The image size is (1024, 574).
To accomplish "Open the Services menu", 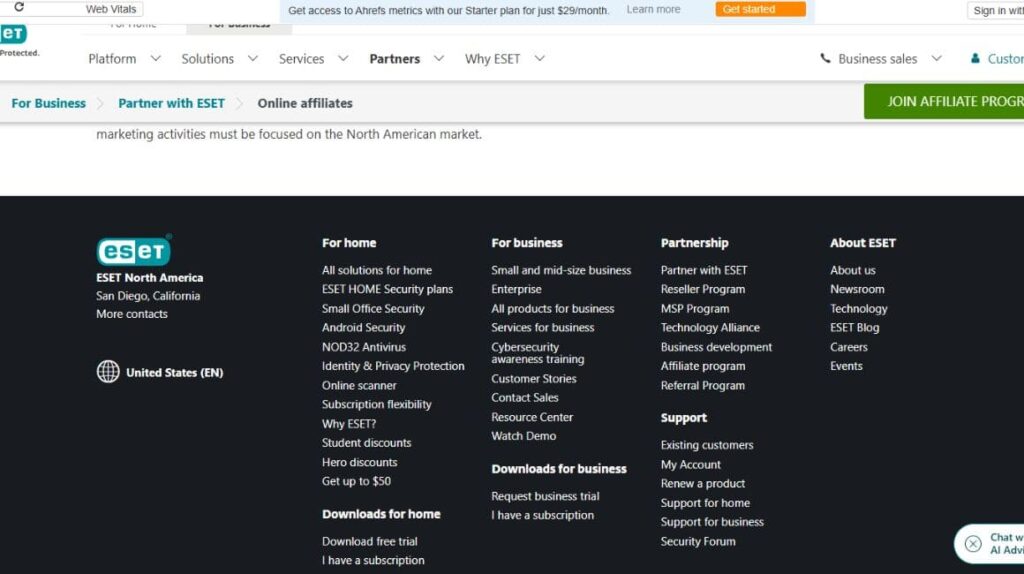I will point(301,59).
